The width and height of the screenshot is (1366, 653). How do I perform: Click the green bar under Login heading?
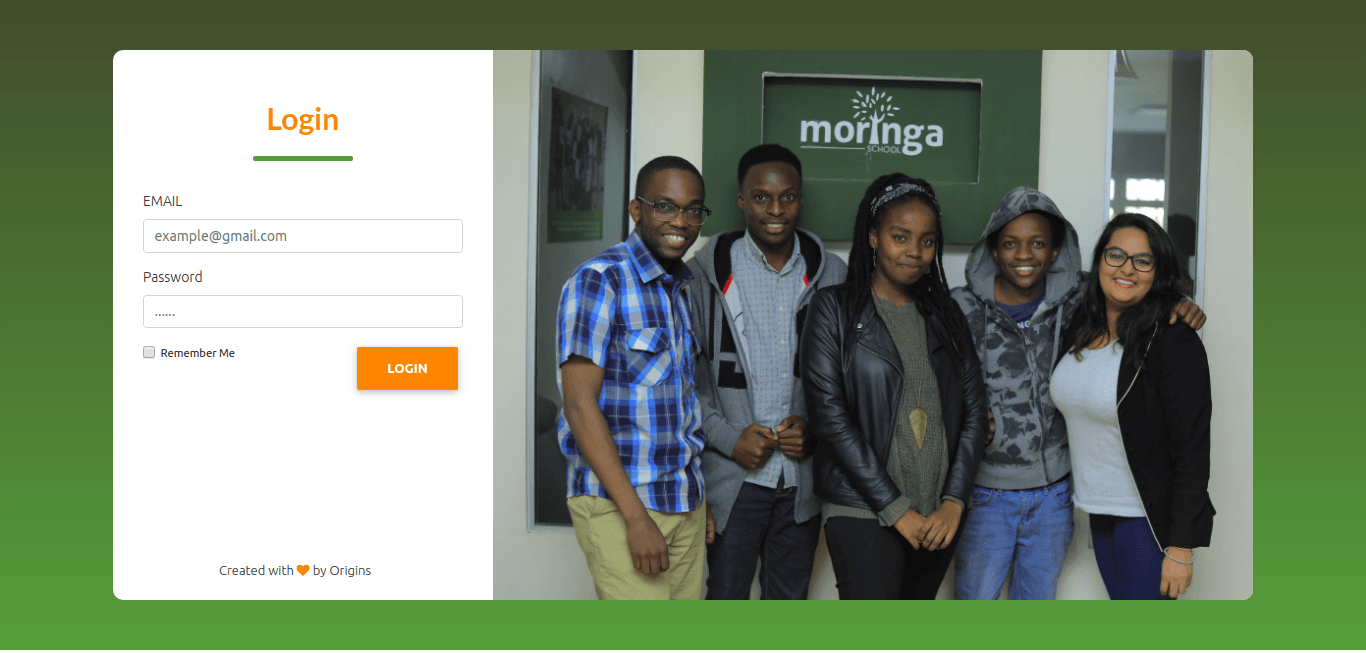pyautogui.click(x=303, y=158)
